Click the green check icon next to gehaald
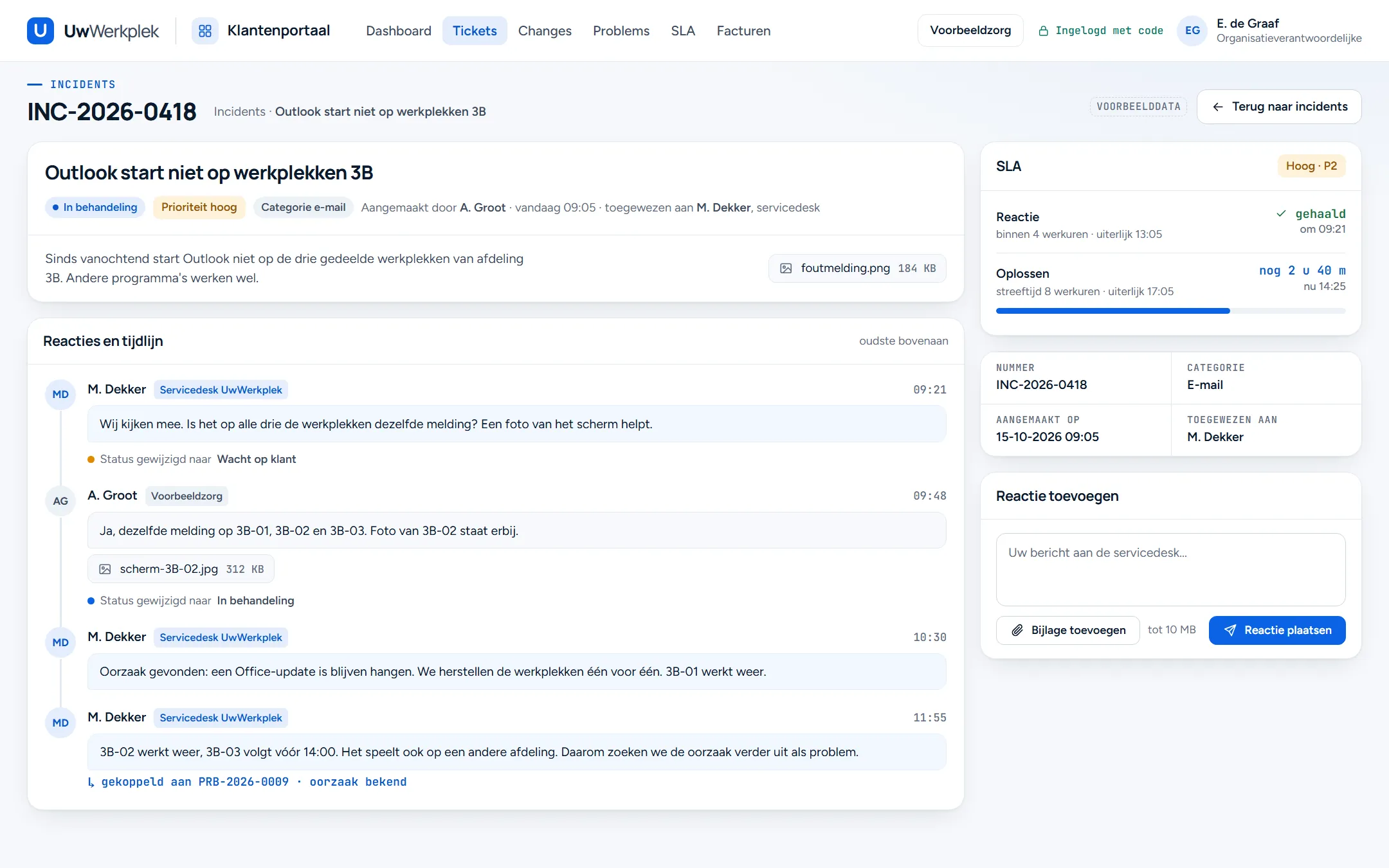The image size is (1389, 868). [1281, 213]
